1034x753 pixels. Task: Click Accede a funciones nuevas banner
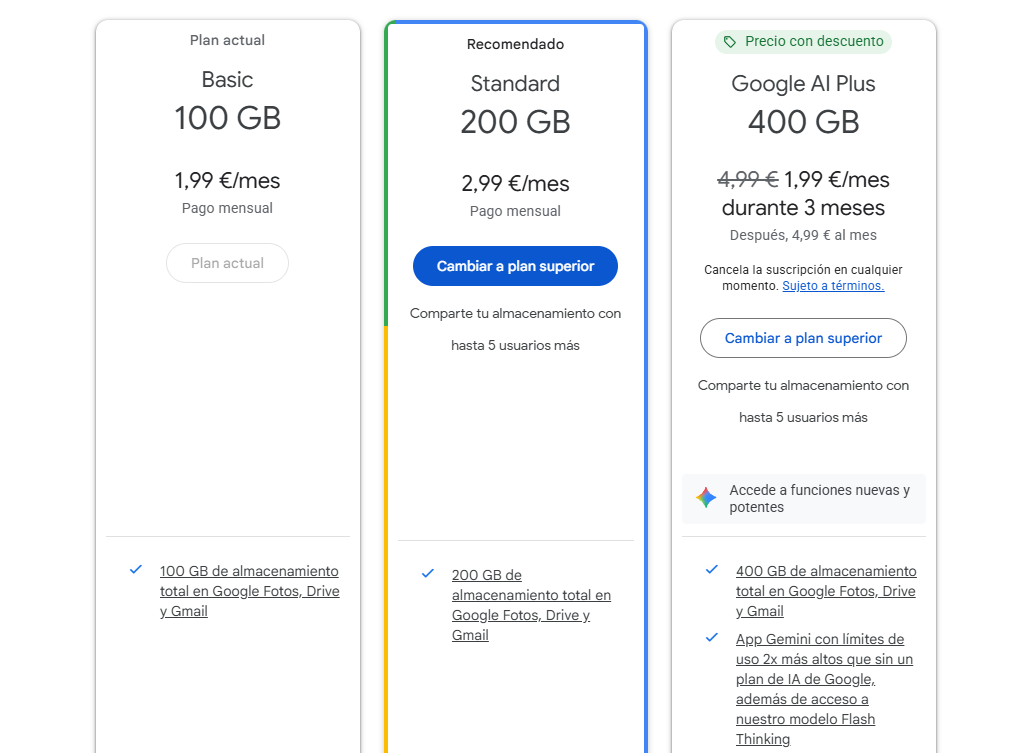click(x=803, y=498)
